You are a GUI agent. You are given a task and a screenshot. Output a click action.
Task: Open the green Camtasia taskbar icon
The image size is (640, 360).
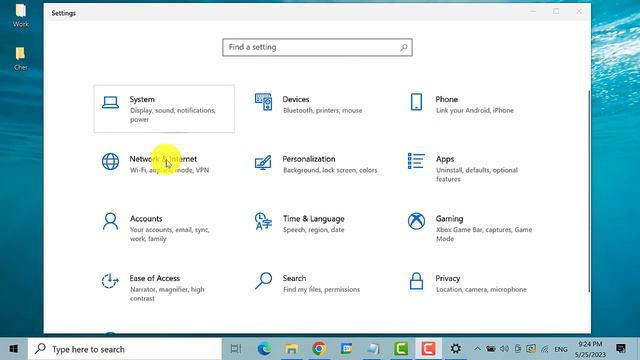(x=401, y=349)
